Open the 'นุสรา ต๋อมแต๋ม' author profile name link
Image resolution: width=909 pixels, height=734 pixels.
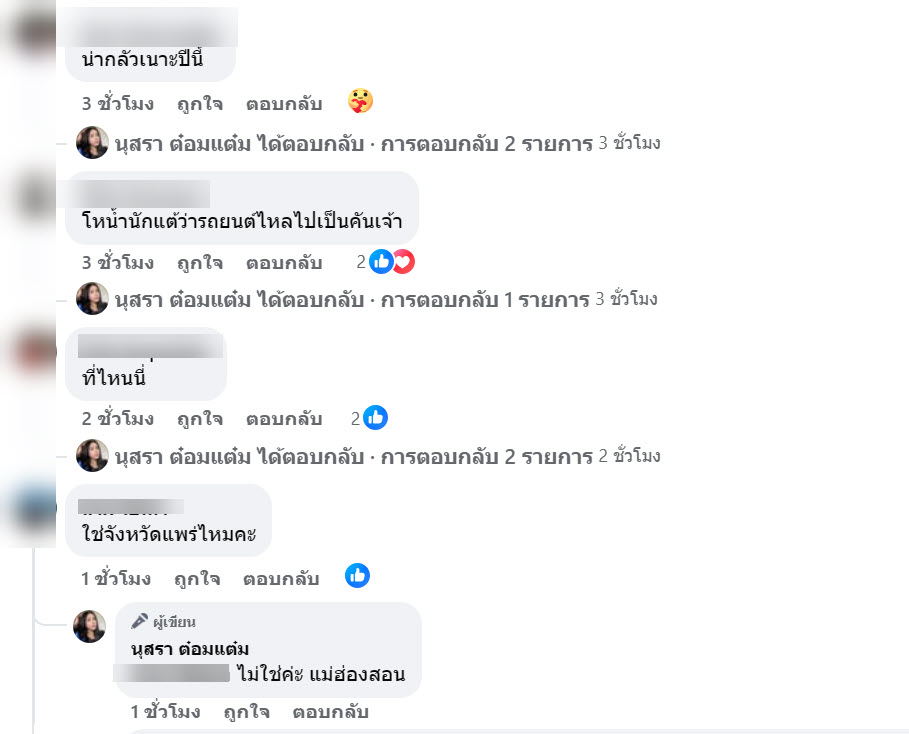point(190,648)
